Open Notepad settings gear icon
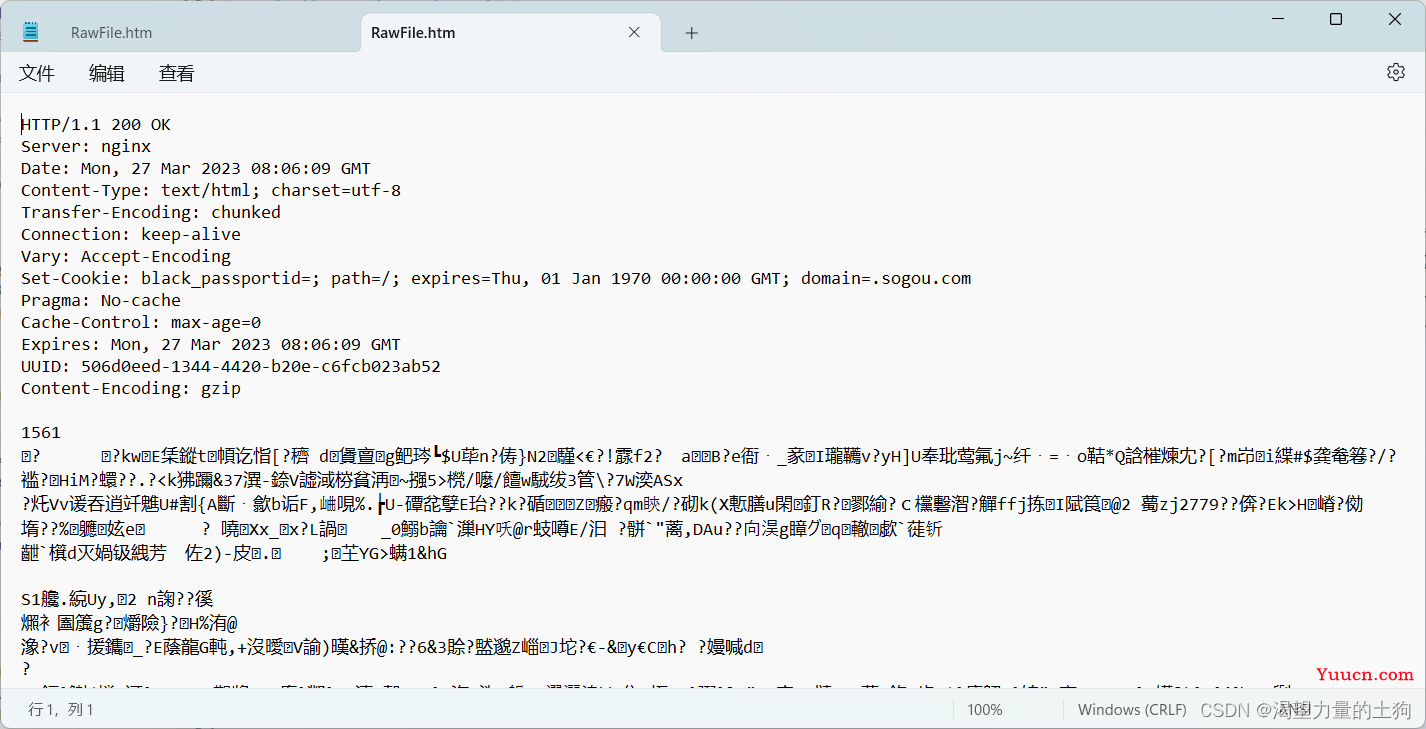The width and height of the screenshot is (1426, 729). (1396, 72)
